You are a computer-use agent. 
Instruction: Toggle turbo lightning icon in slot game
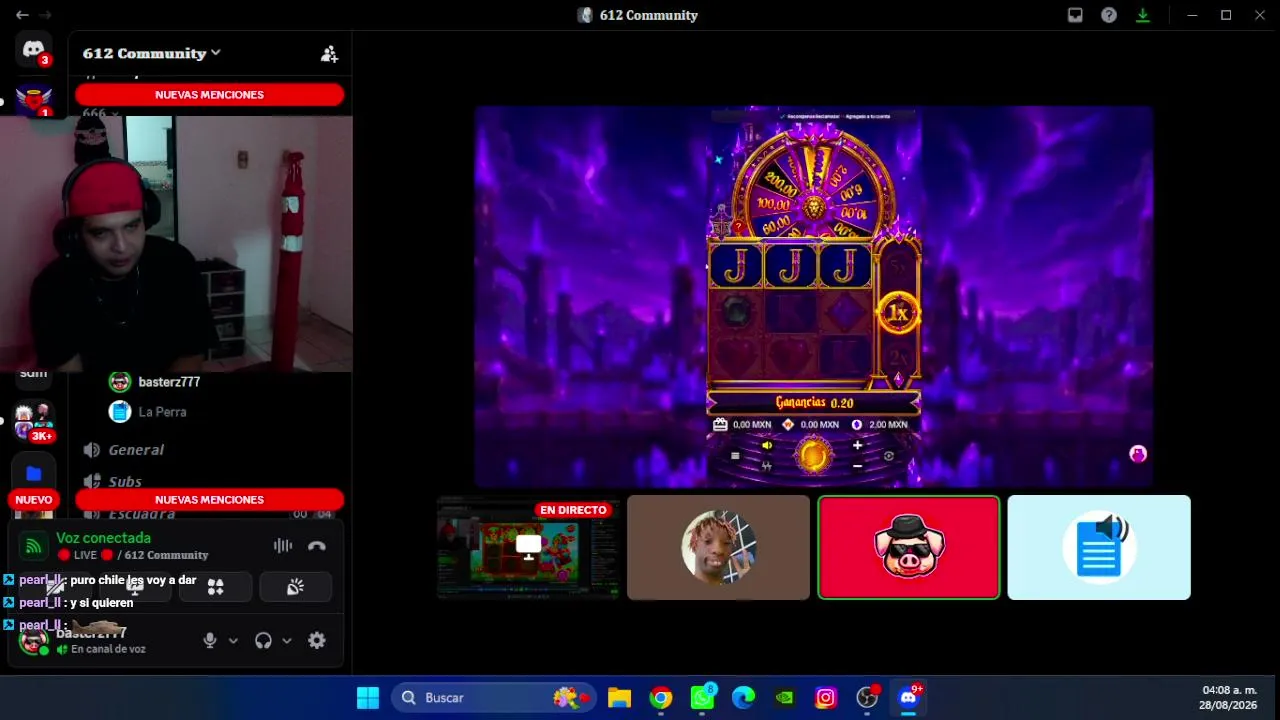pyautogui.click(x=767, y=465)
